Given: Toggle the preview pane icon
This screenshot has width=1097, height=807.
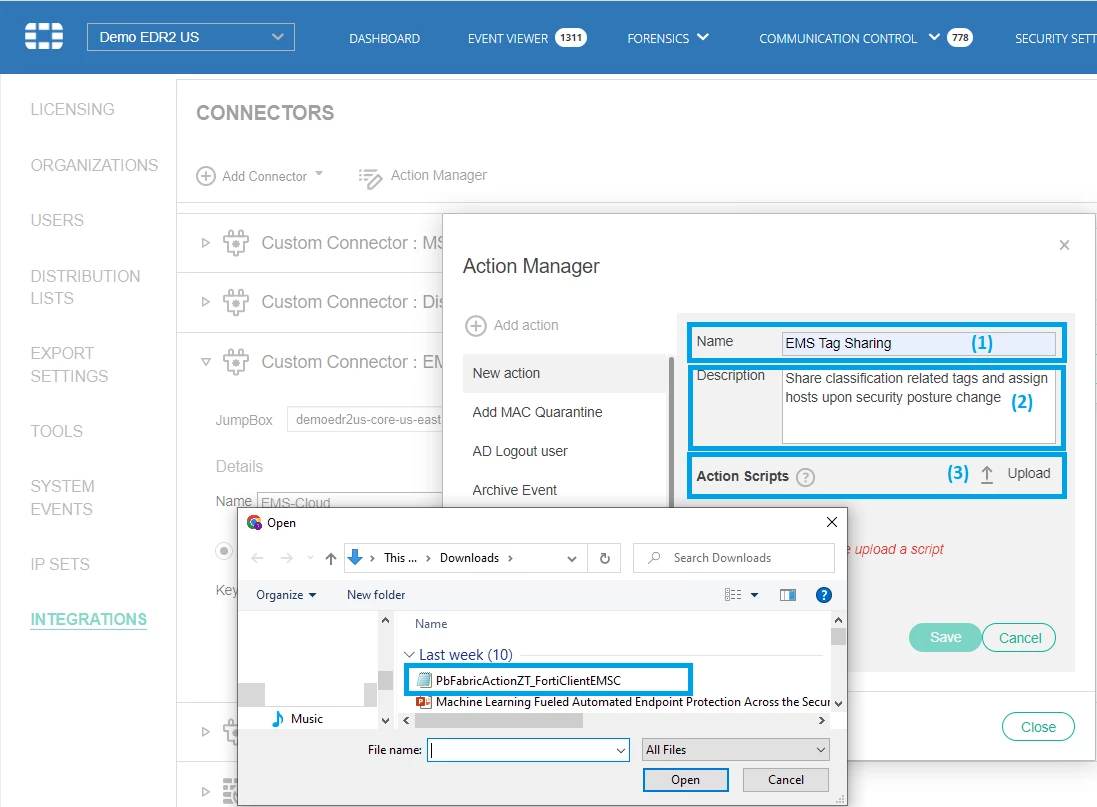Looking at the screenshot, I should coord(788,595).
